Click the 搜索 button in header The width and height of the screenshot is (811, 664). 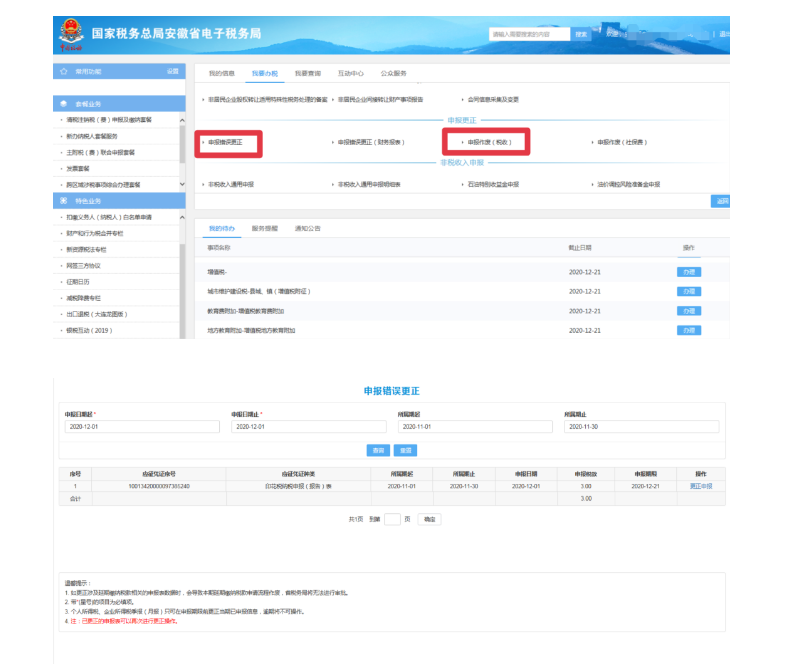click(581, 34)
